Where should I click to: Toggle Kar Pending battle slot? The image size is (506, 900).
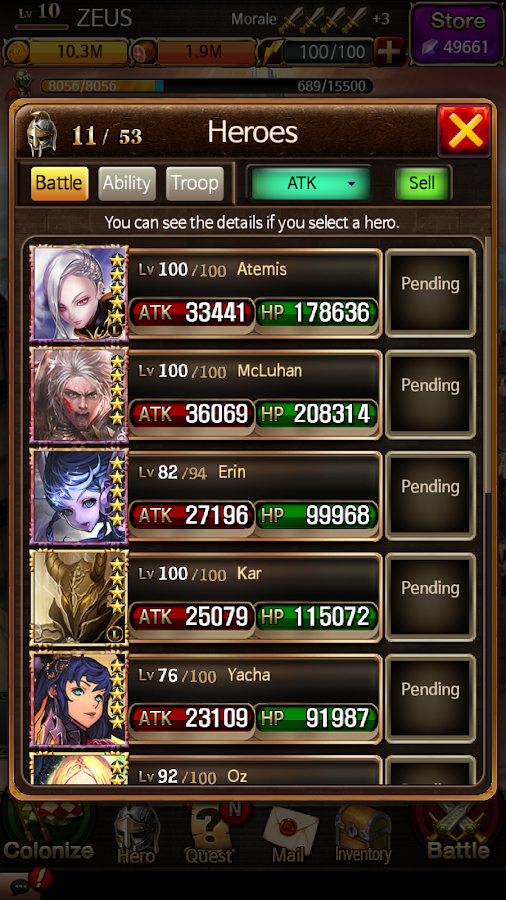430,597
